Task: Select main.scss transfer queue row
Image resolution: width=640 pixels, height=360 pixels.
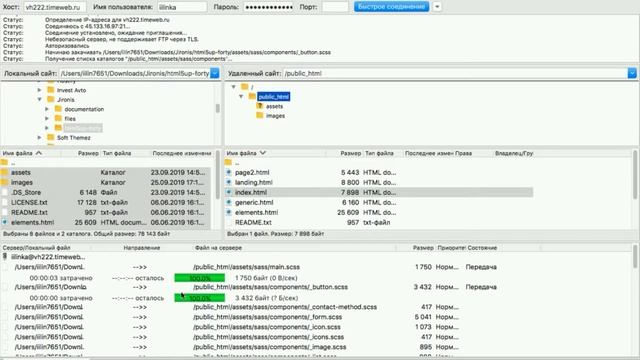Action: point(316,267)
